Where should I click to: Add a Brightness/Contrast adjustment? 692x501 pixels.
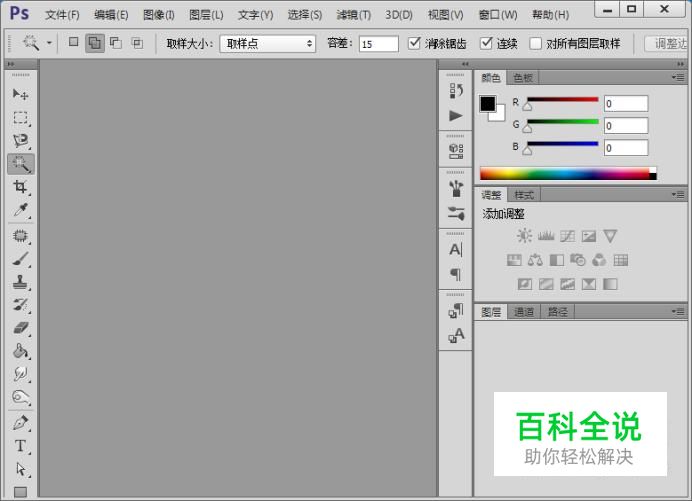tap(524, 236)
